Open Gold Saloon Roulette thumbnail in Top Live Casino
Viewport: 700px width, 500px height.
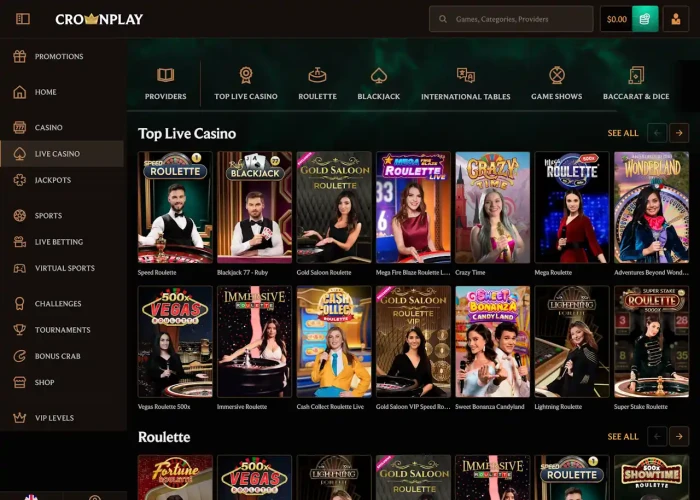[x=334, y=207]
